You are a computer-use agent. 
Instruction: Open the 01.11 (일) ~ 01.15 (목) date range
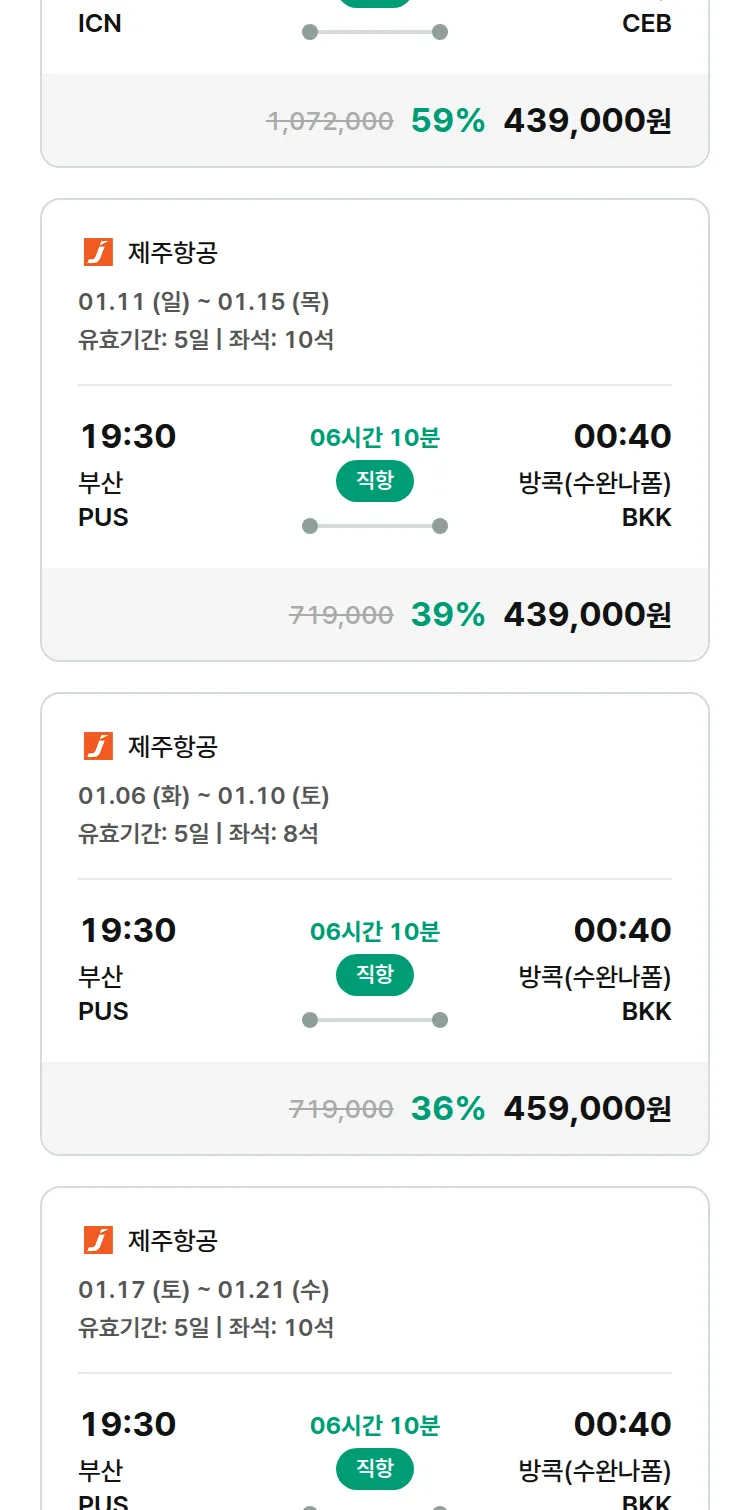tap(204, 302)
